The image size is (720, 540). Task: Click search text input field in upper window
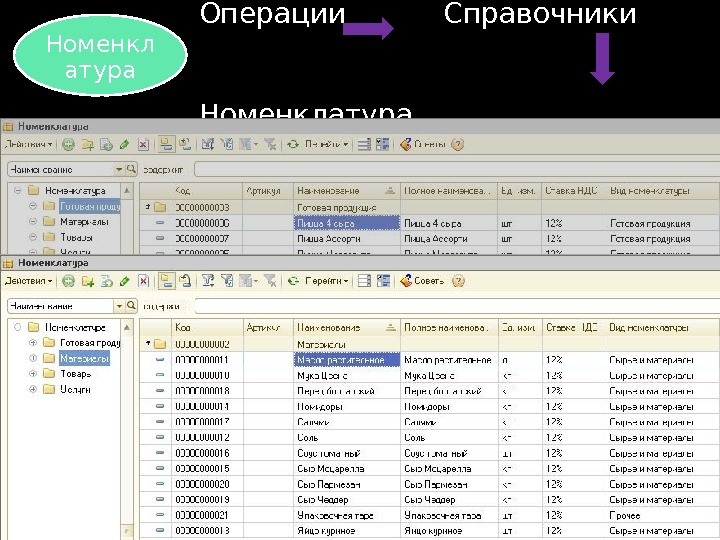[x=457, y=169]
